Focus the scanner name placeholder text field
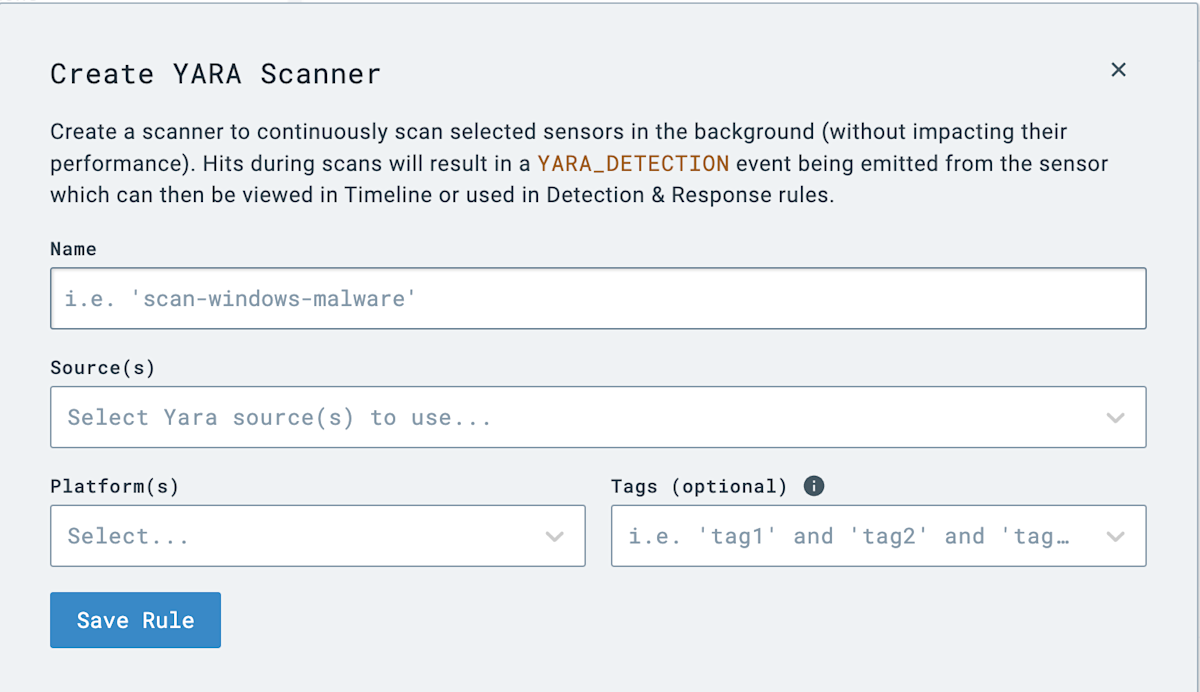 coord(598,298)
